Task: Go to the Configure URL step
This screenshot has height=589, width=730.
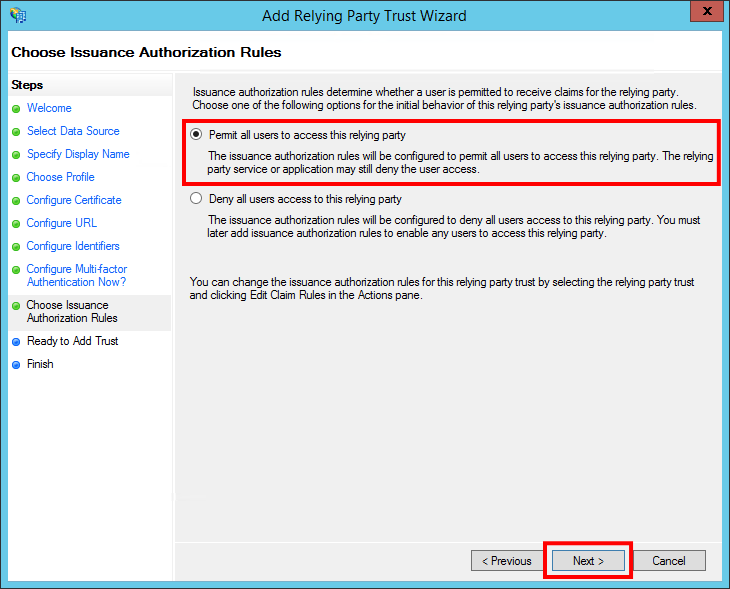Action: click(62, 223)
